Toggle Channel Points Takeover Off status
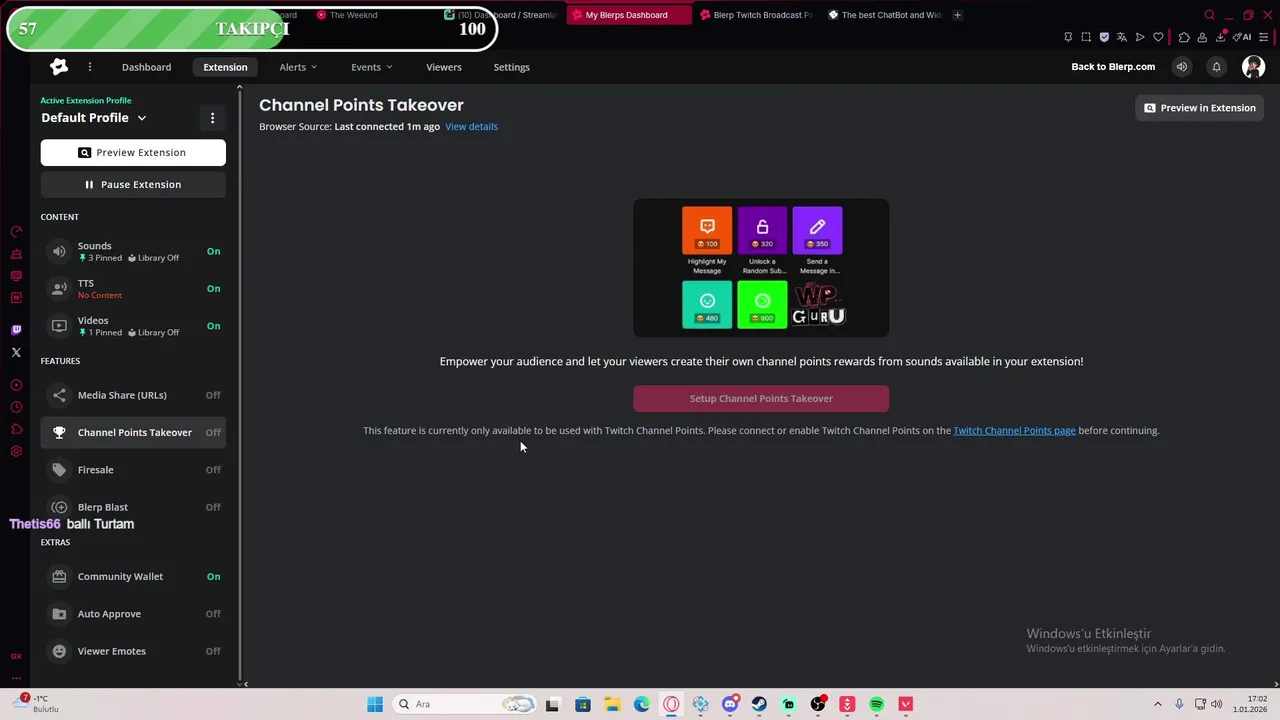Screen dimensions: 1280x720 coord(213,432)
